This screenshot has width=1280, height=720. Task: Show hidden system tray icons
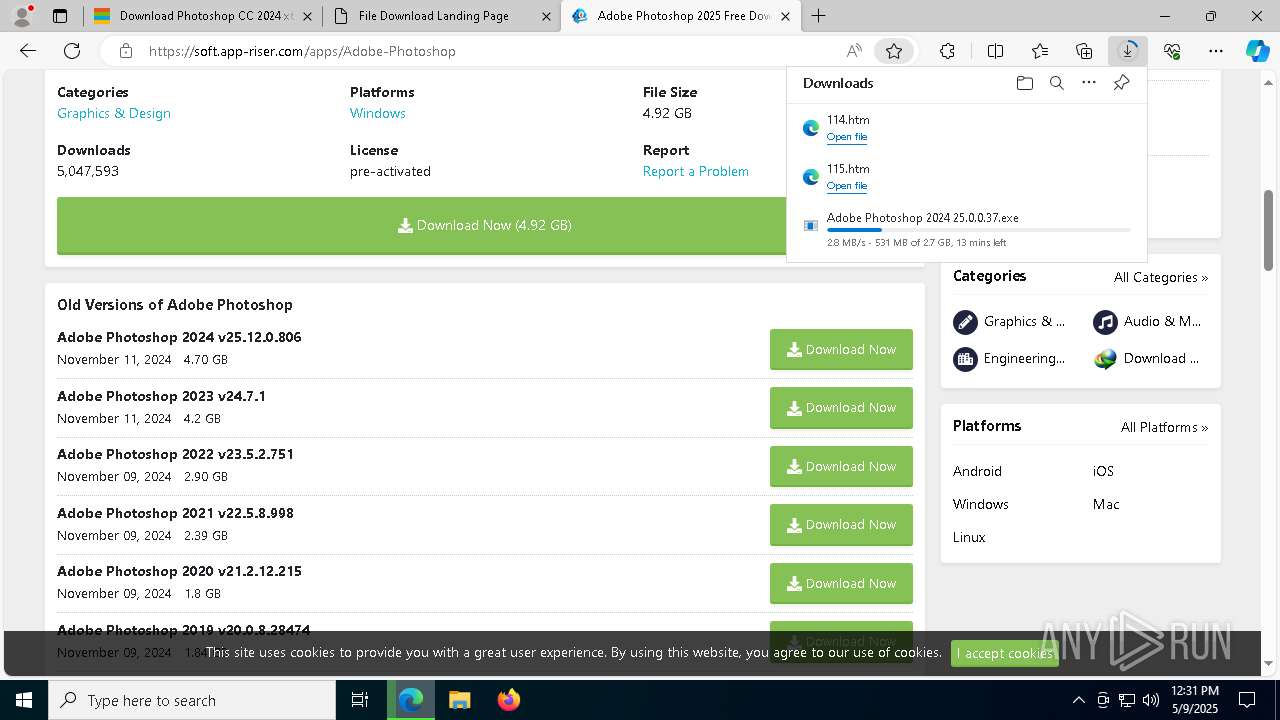[1078, 700]
